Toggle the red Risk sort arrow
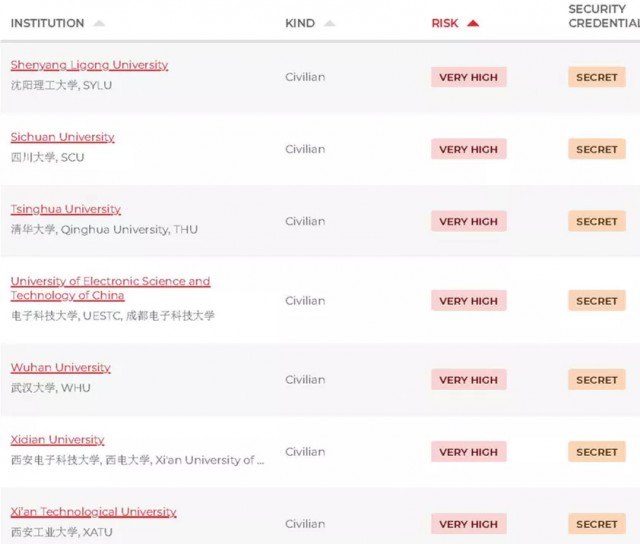Screen dimensions: 640x544 coord(473,23)
